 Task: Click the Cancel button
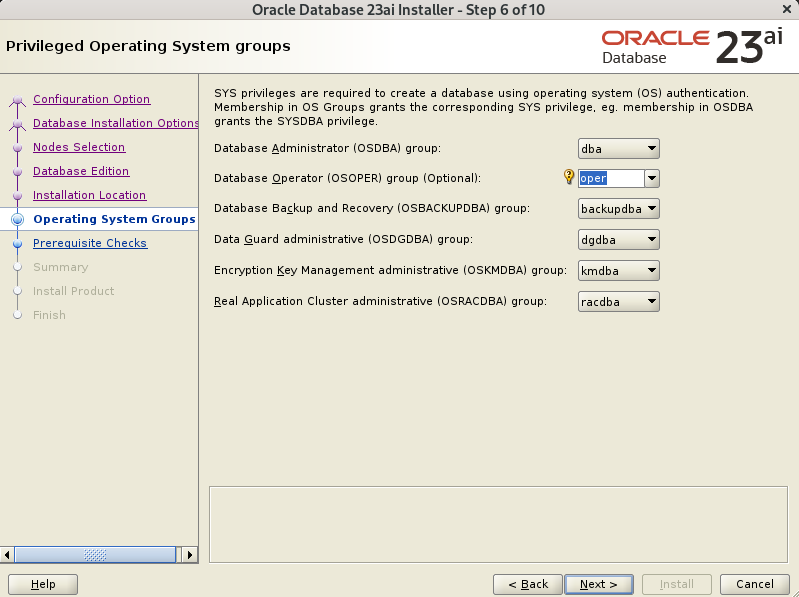[755, 584]
